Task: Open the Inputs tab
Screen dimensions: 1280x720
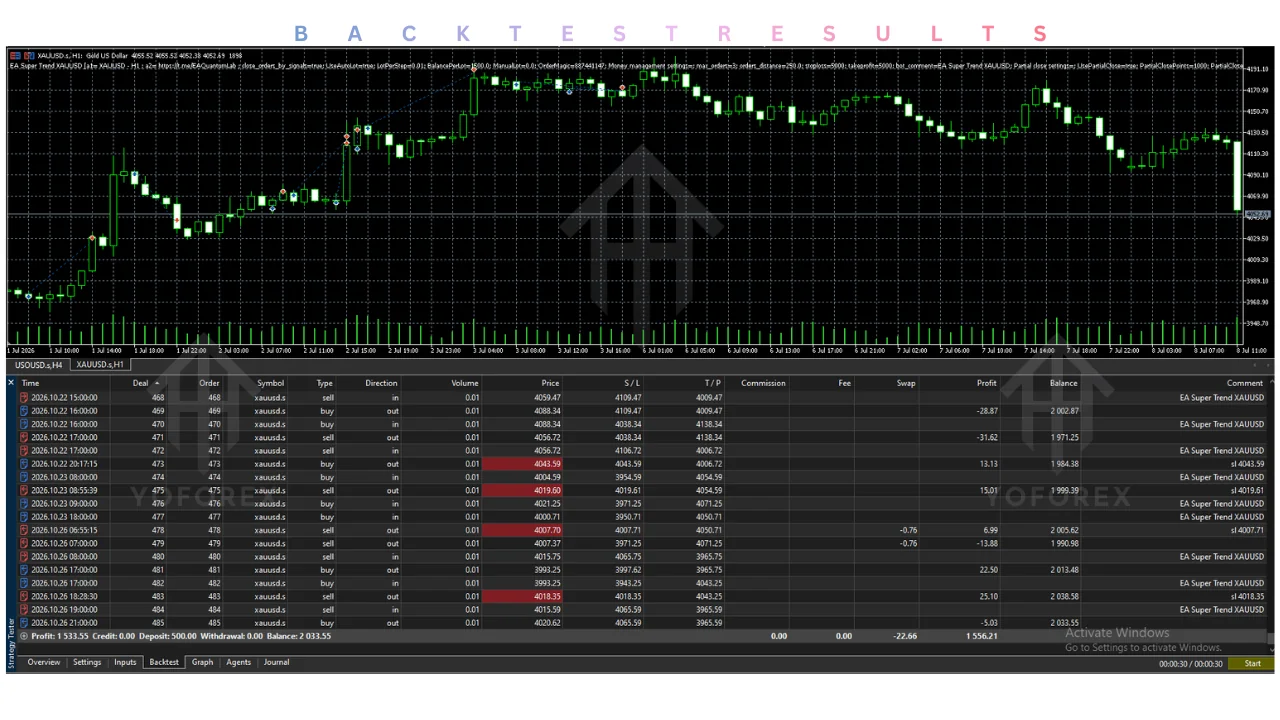Action: (125, 662)
